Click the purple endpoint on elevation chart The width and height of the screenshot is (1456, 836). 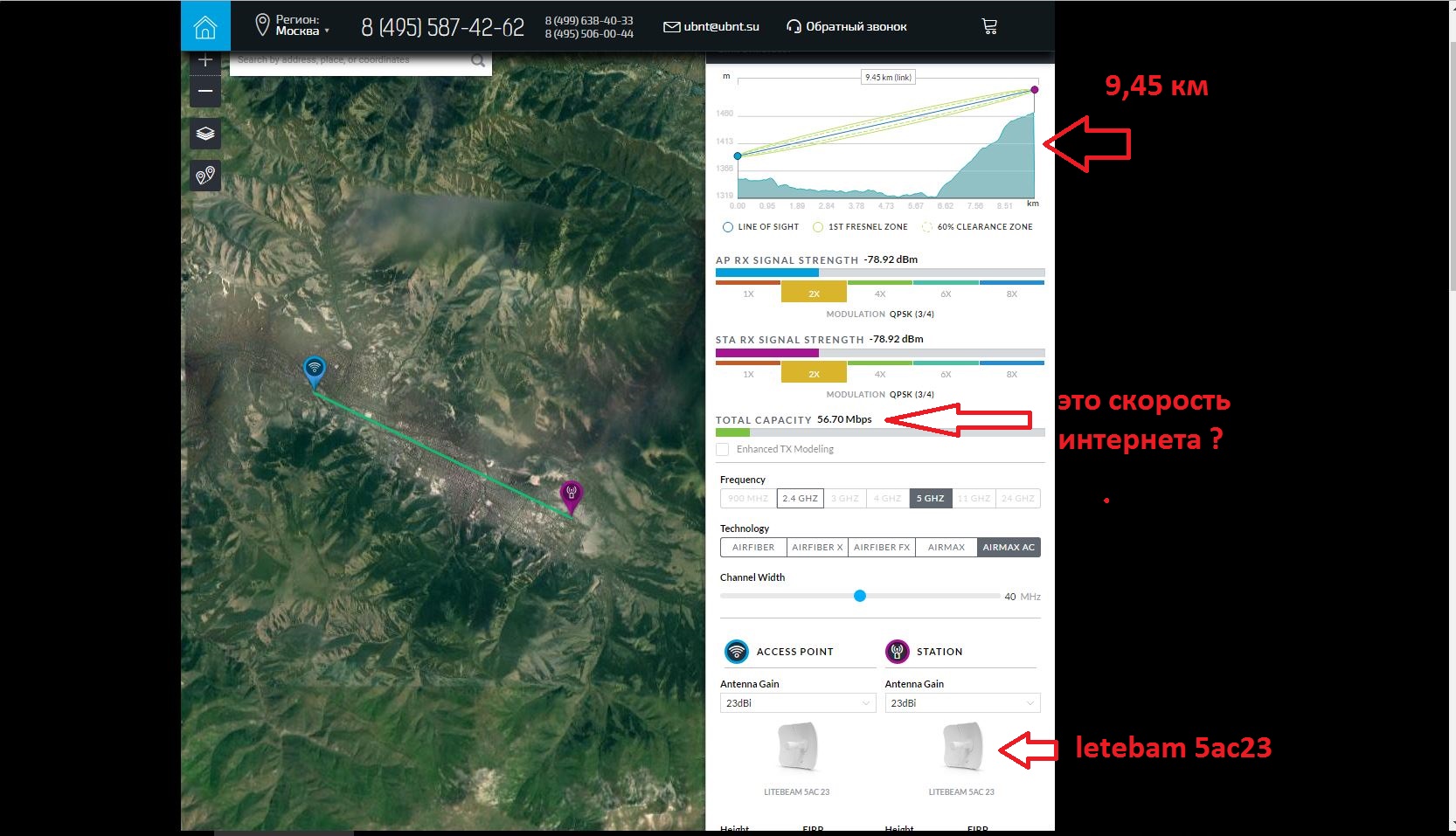pyautogui.click(x=1035, y=90)
